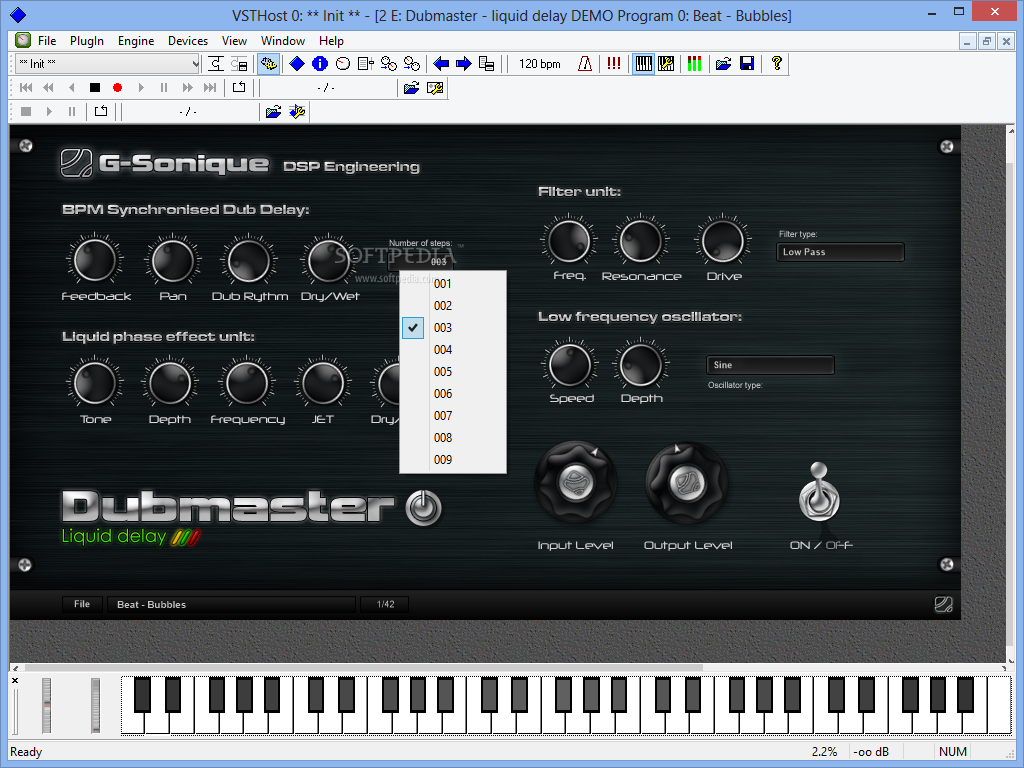Toggle the virtual keyboard bar icon
1024x768 pixels.
pyautogui.click(x=643, y=63)
